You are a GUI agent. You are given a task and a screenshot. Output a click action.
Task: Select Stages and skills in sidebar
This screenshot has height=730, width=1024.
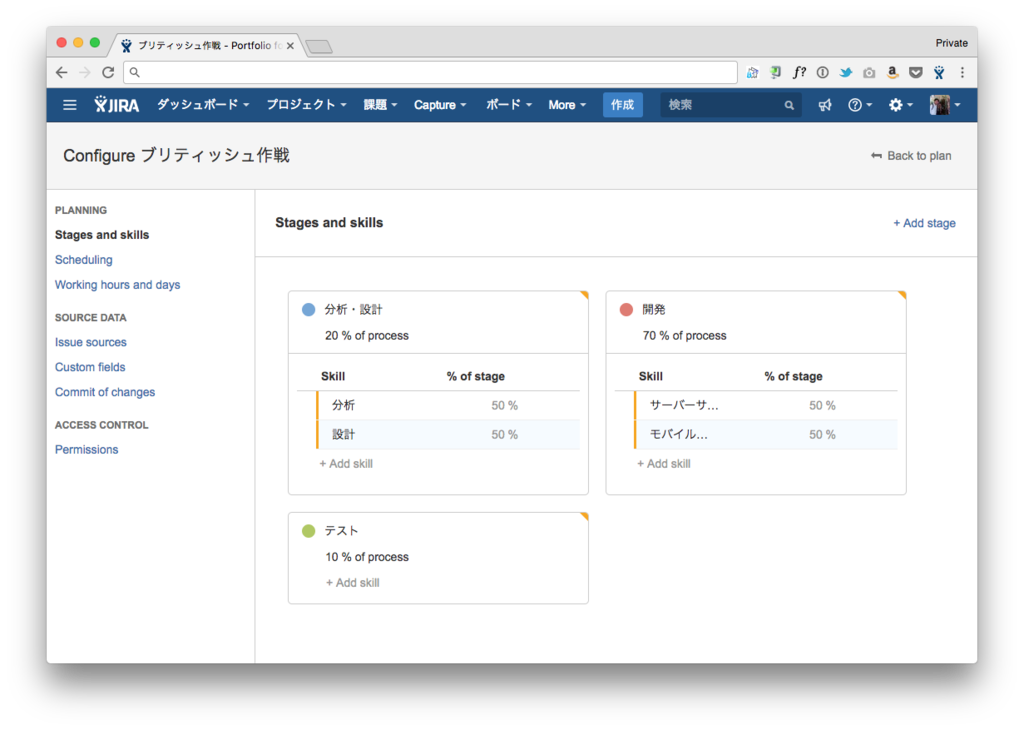point(102,235)
